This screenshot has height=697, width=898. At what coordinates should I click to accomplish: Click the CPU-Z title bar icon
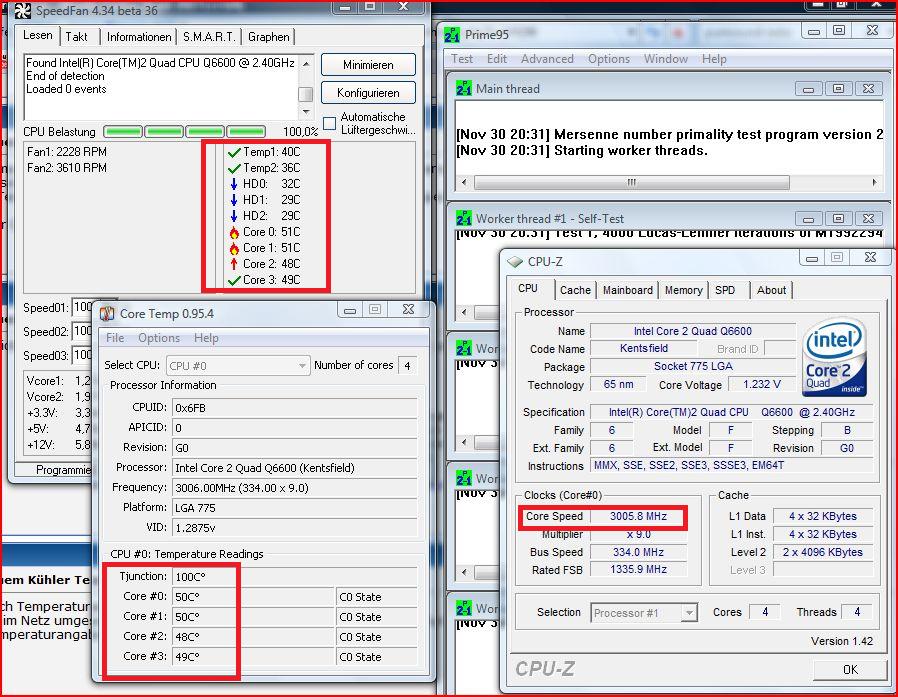(515, 262)
